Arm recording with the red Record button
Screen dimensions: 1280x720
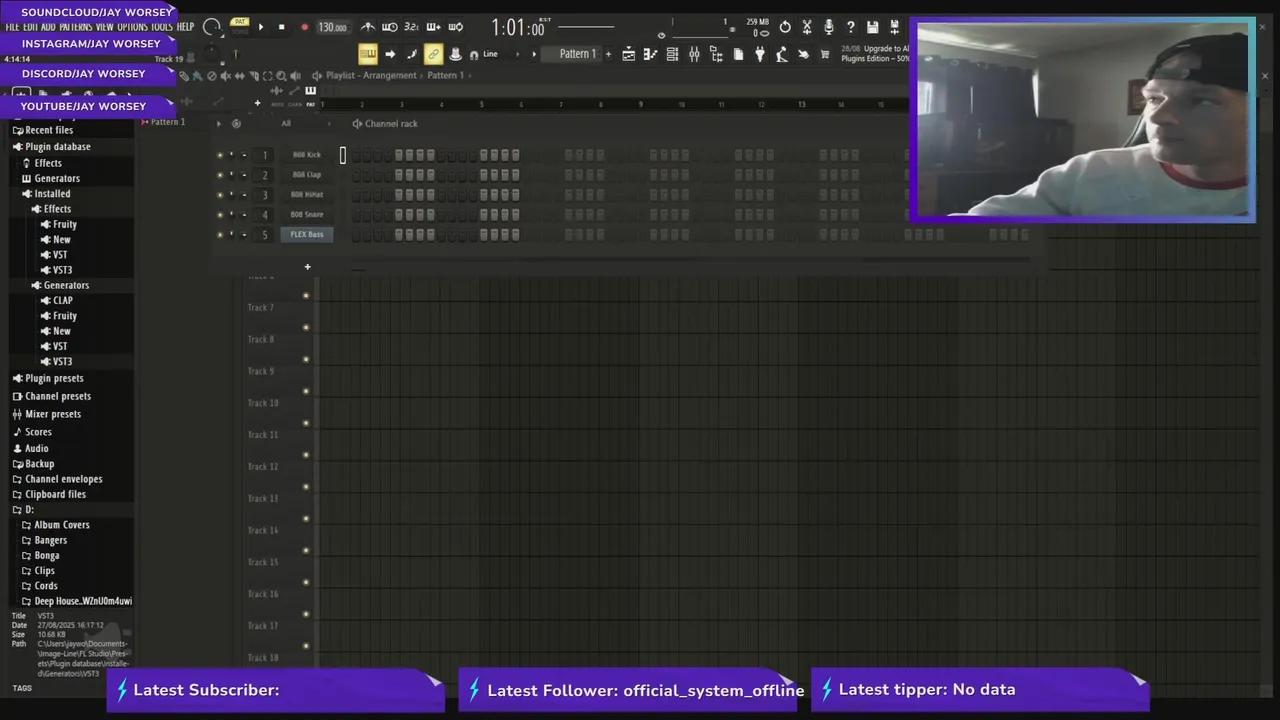click(304, 27)
